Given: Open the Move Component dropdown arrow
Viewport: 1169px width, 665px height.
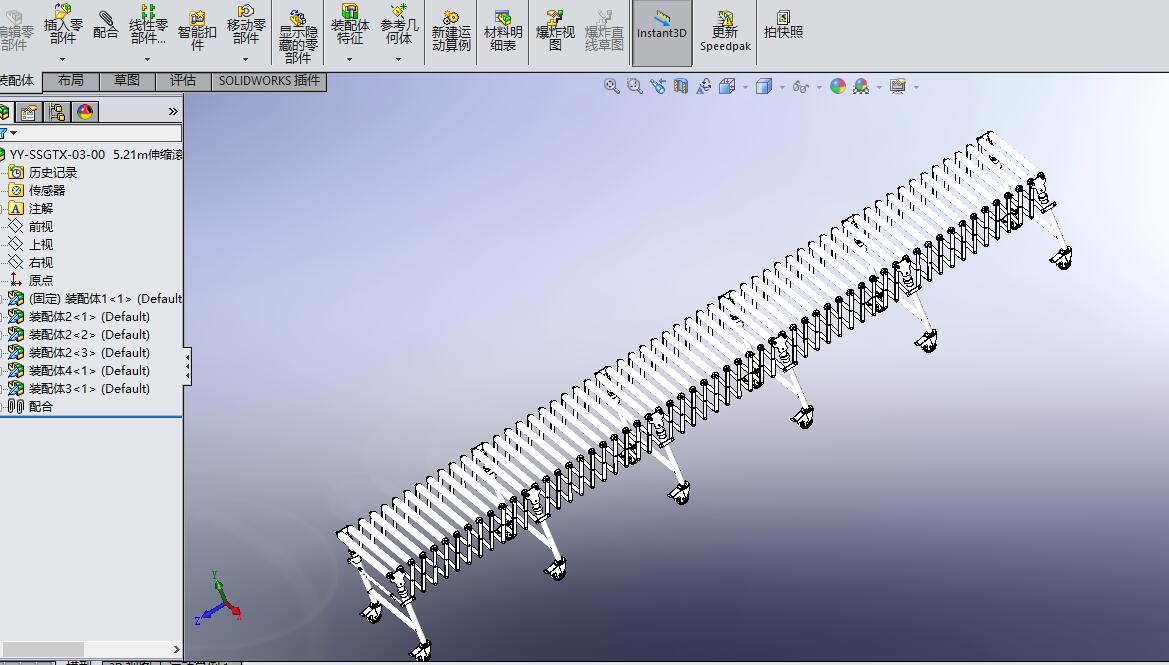Looking at the screenshot, I should pos(246,59).
